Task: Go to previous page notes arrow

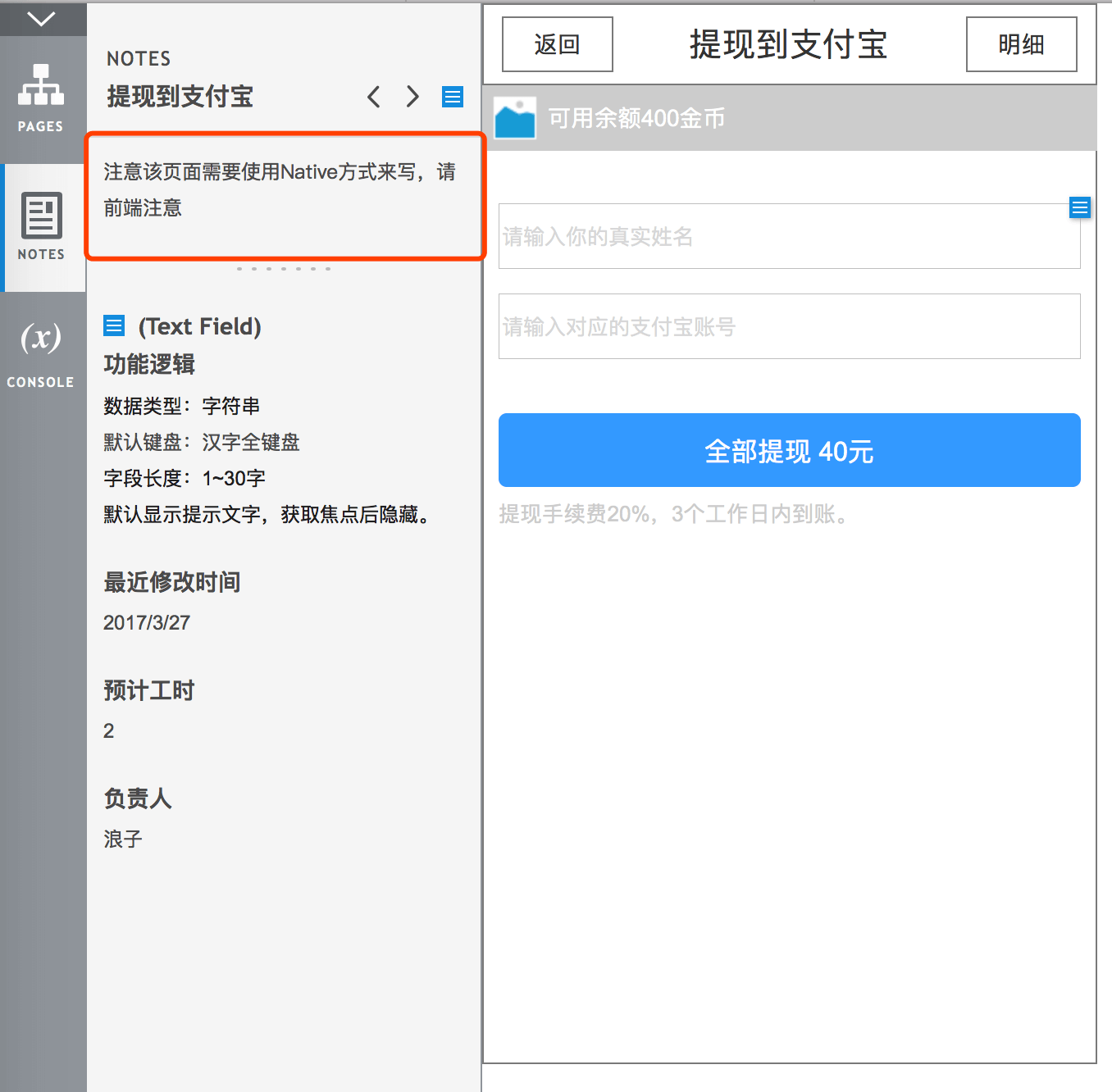Action: pyautogui.click(x=374, y=97)
